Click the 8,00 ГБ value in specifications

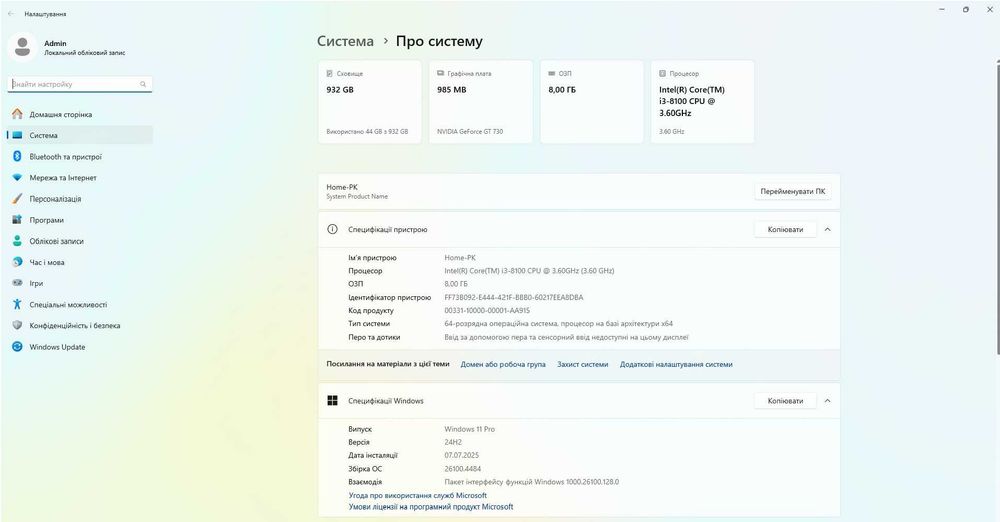pyautogui.click(x=456, y=284)
